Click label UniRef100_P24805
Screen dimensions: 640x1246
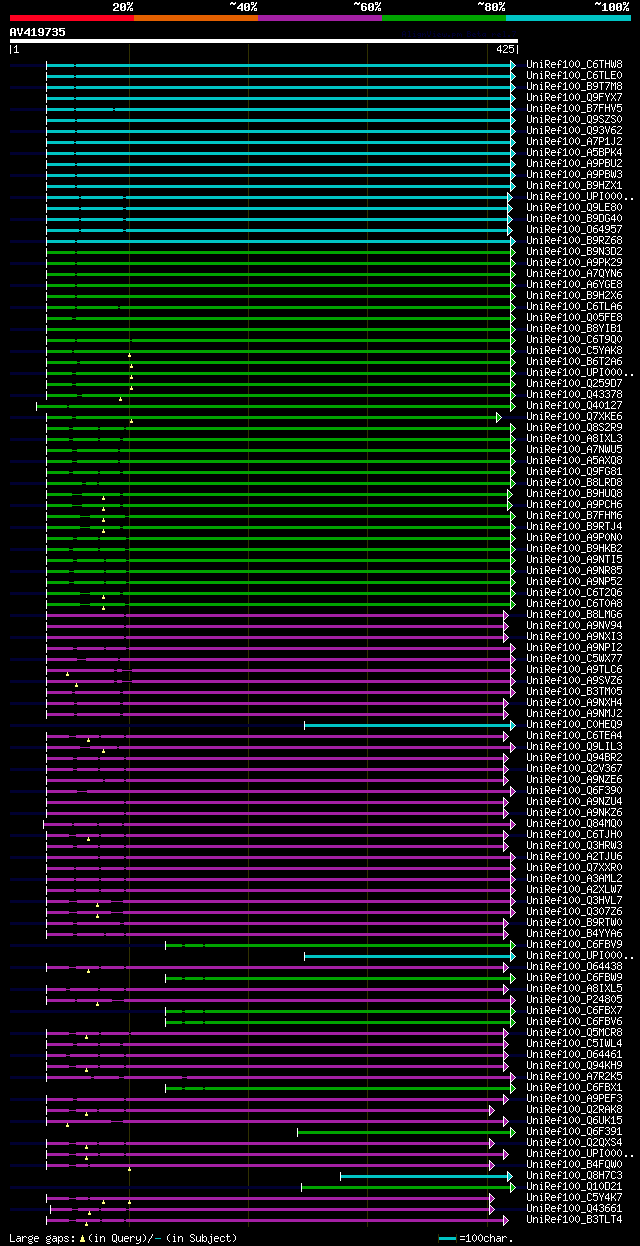574,999
